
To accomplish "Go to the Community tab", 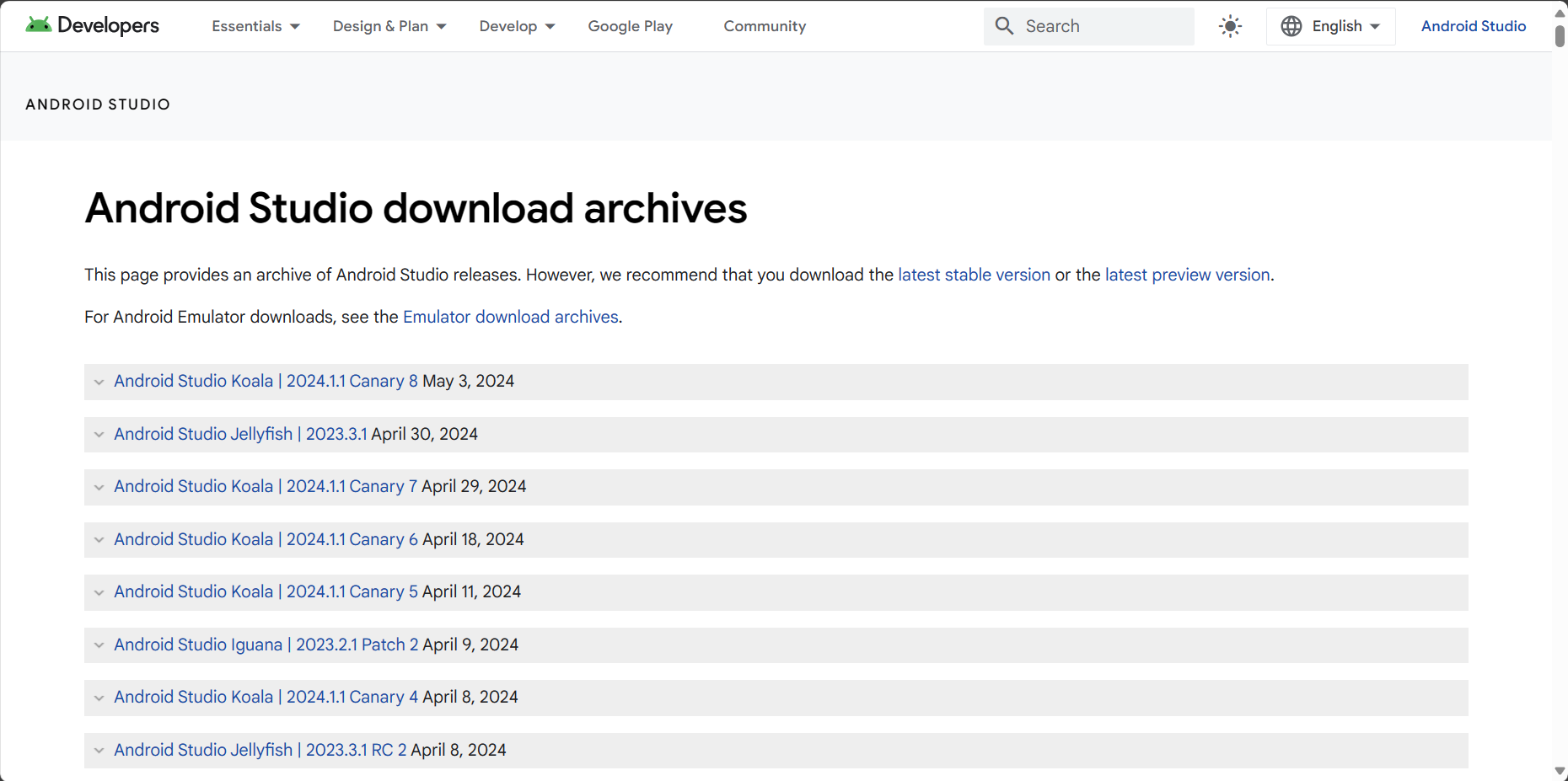I will tap(765, 26).
